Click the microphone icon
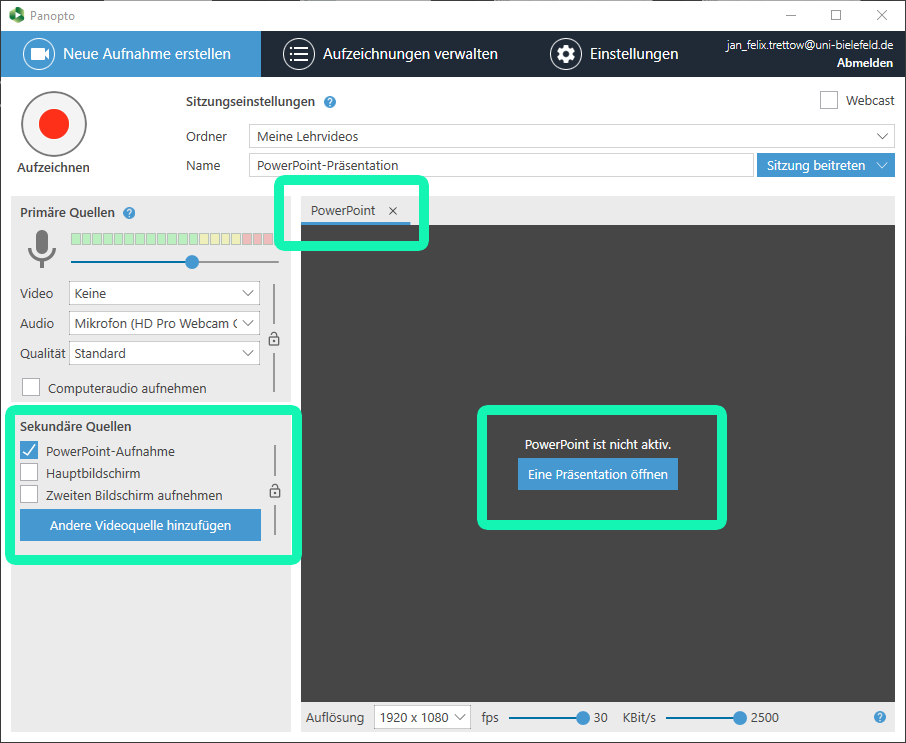 tap(42, 249)
